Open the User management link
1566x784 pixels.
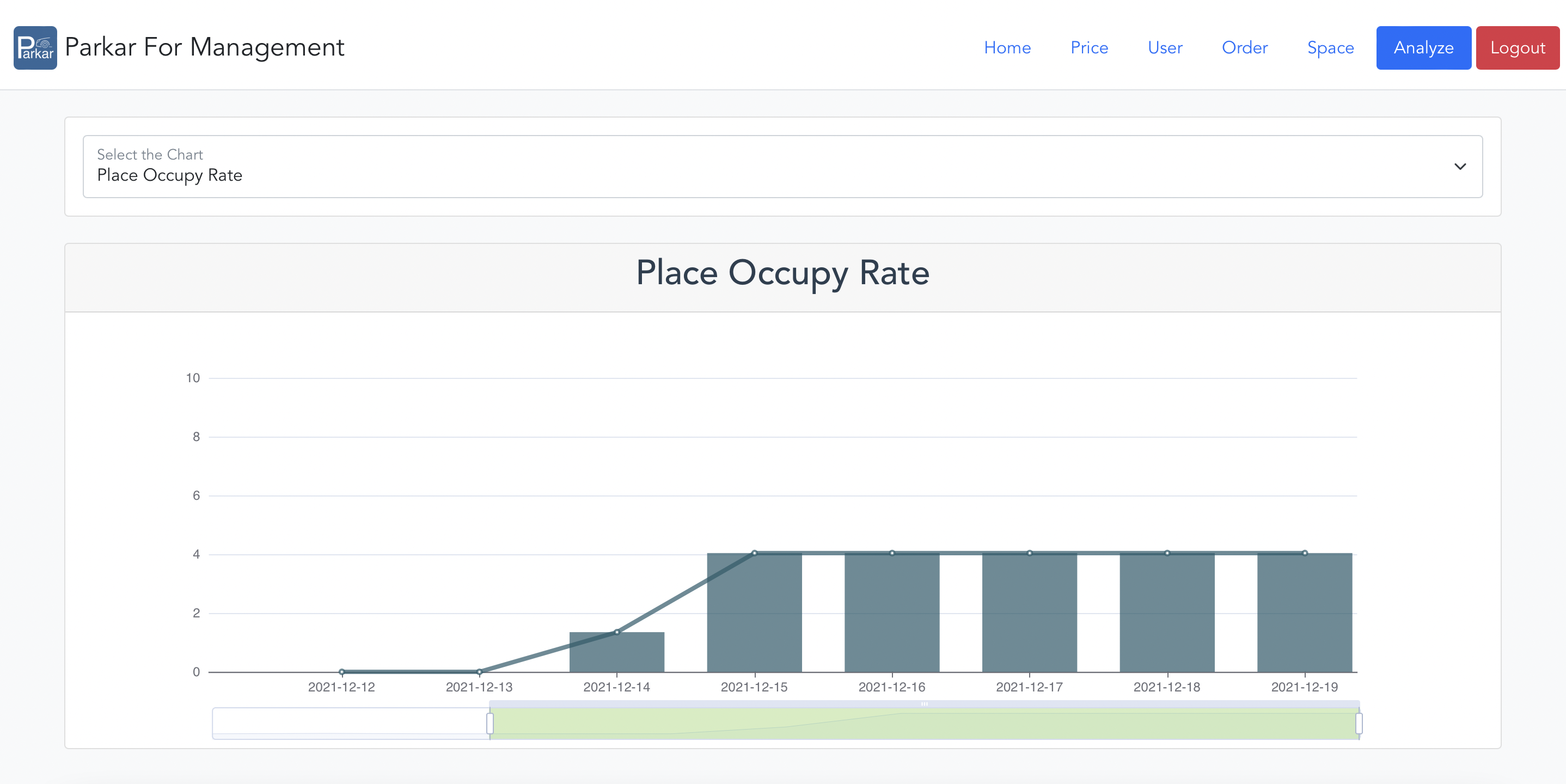[1164, 47]
